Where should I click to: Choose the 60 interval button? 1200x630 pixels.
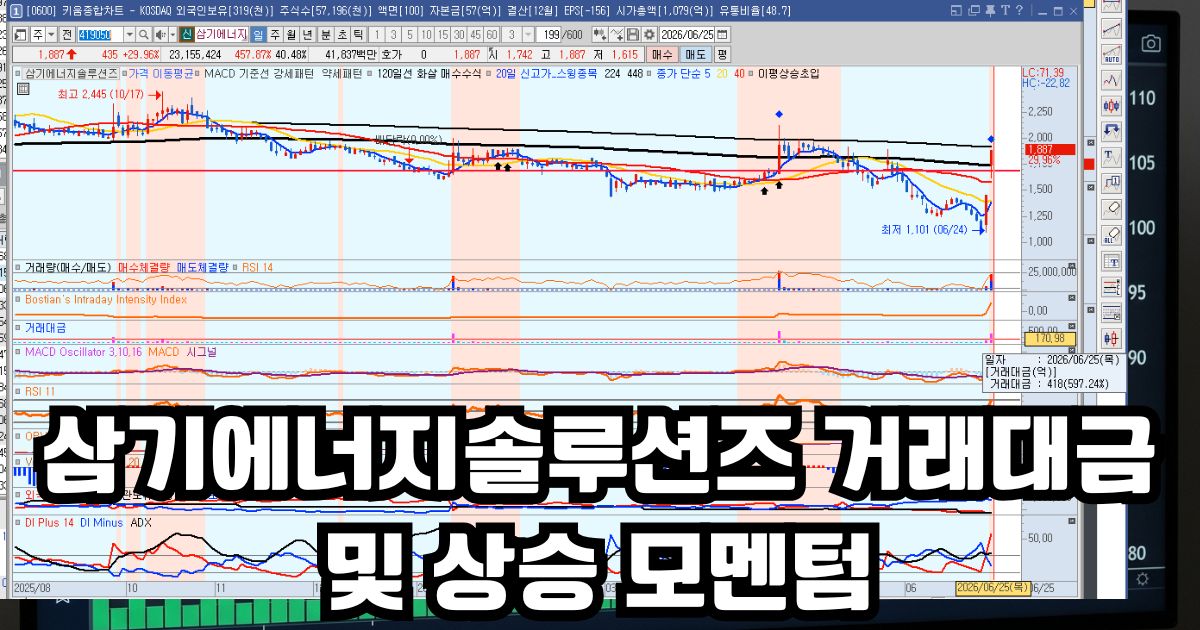pyautogui.click(x=492, y=34)
